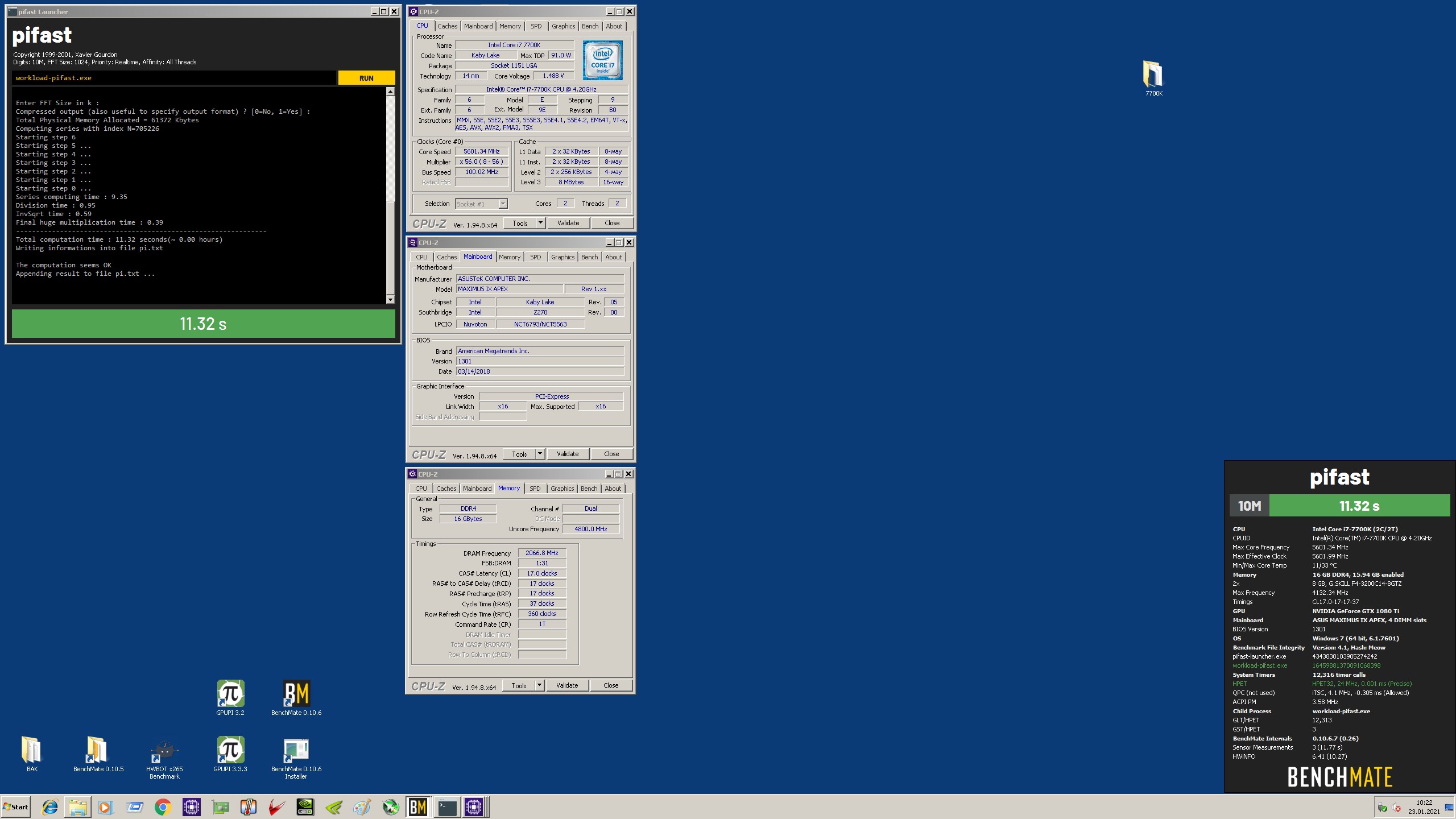Image resolution: width=1456 pixels, height=819 pixels.
Task: Click the safely remove hardware tray icon
Action: (1382, 807)
